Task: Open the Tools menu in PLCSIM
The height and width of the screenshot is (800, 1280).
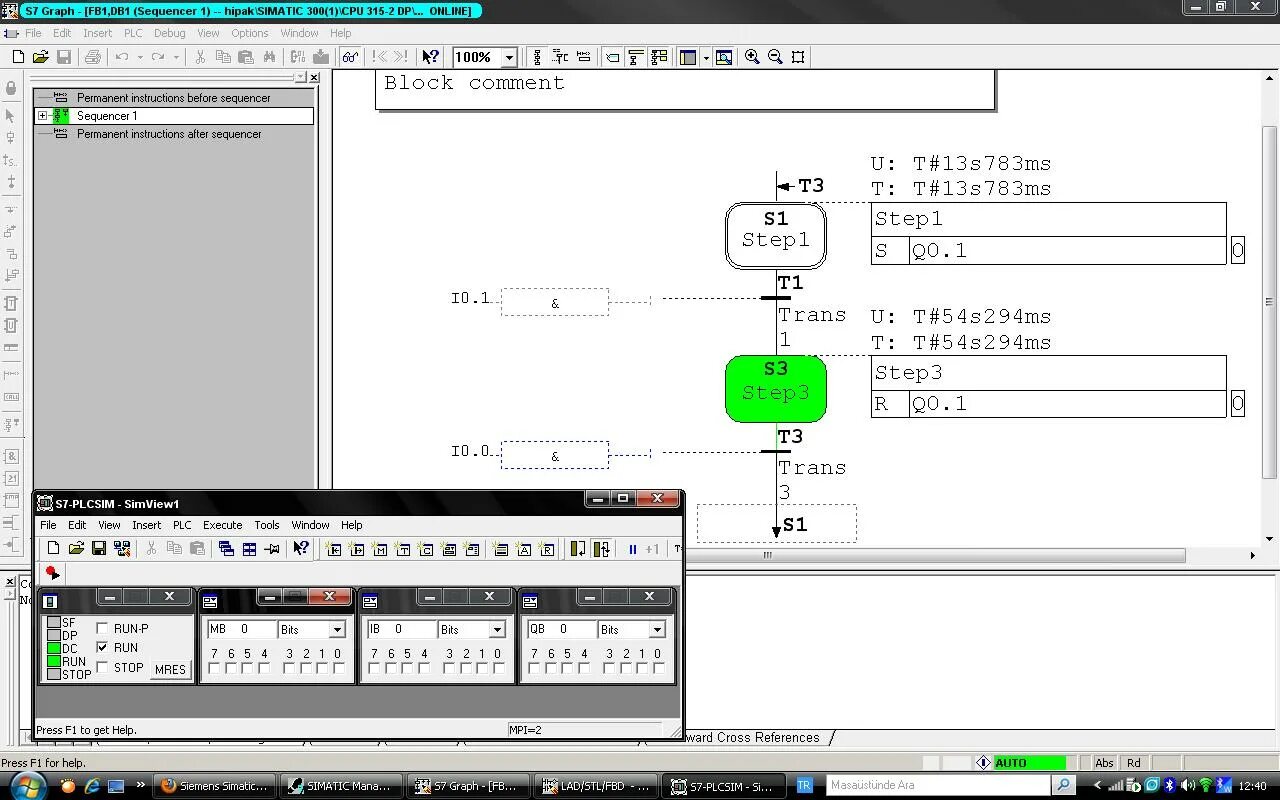Action: [266, 525]
